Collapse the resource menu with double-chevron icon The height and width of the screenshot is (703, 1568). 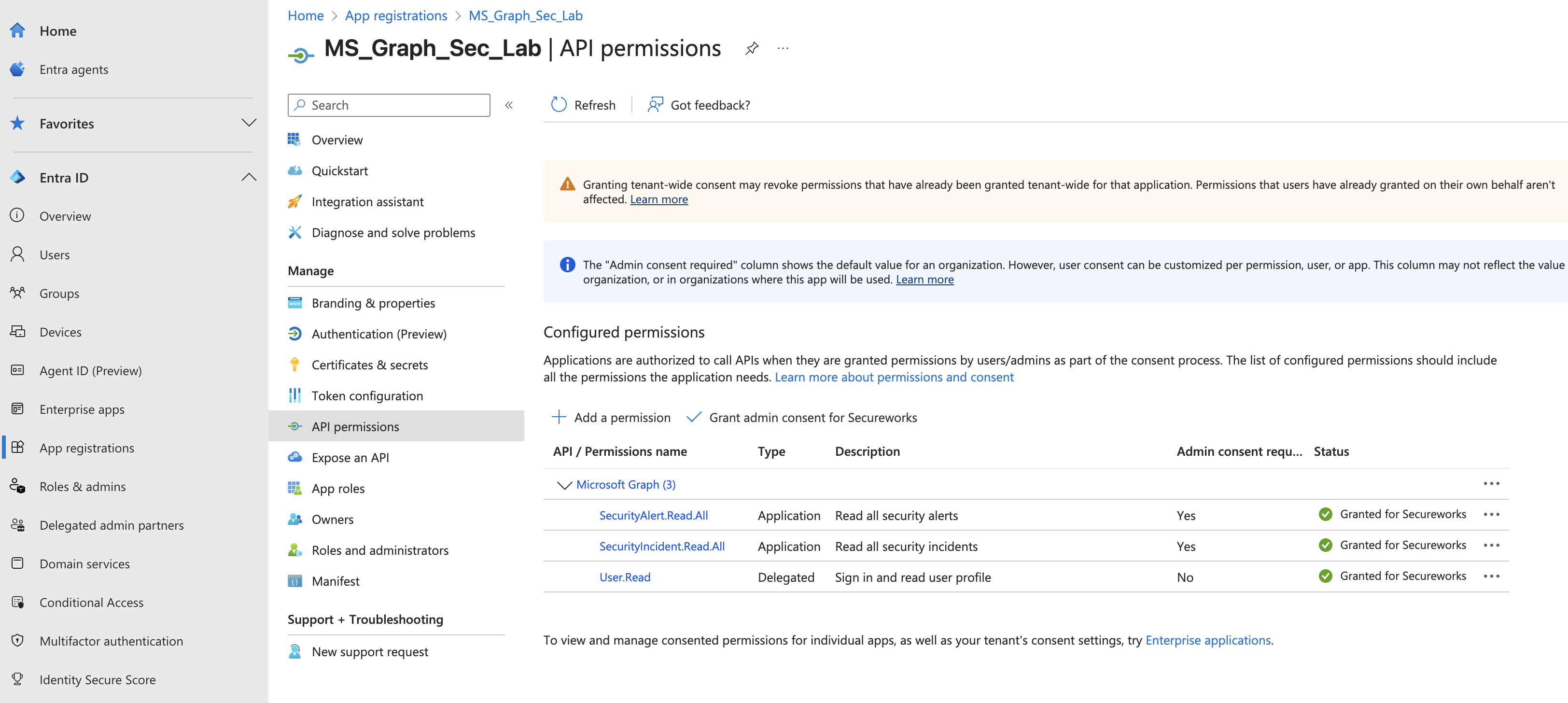tap(509, 105)
